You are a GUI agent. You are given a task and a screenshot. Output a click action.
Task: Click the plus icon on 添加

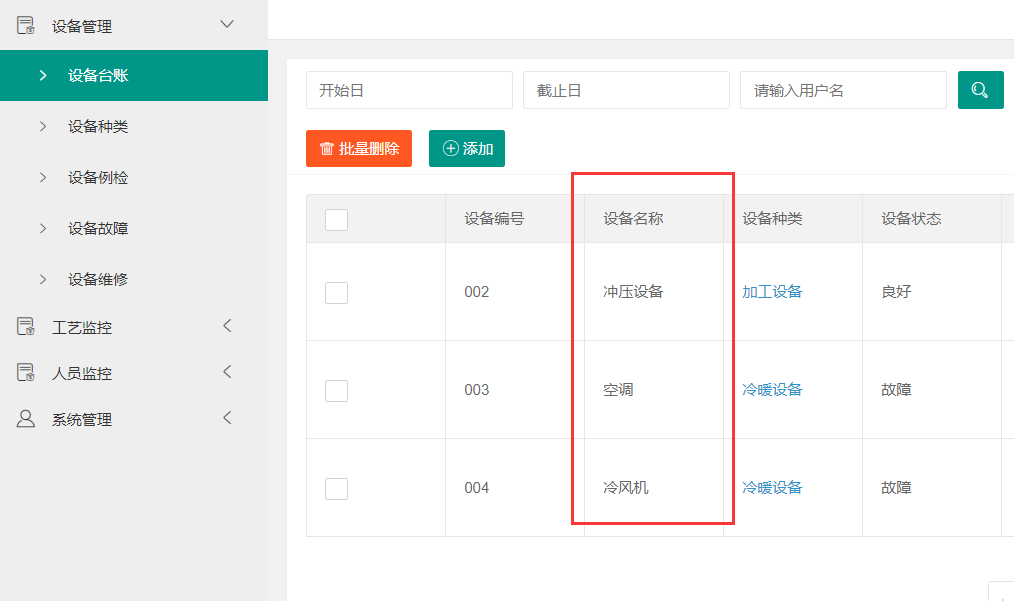click(x=450, y=149)
